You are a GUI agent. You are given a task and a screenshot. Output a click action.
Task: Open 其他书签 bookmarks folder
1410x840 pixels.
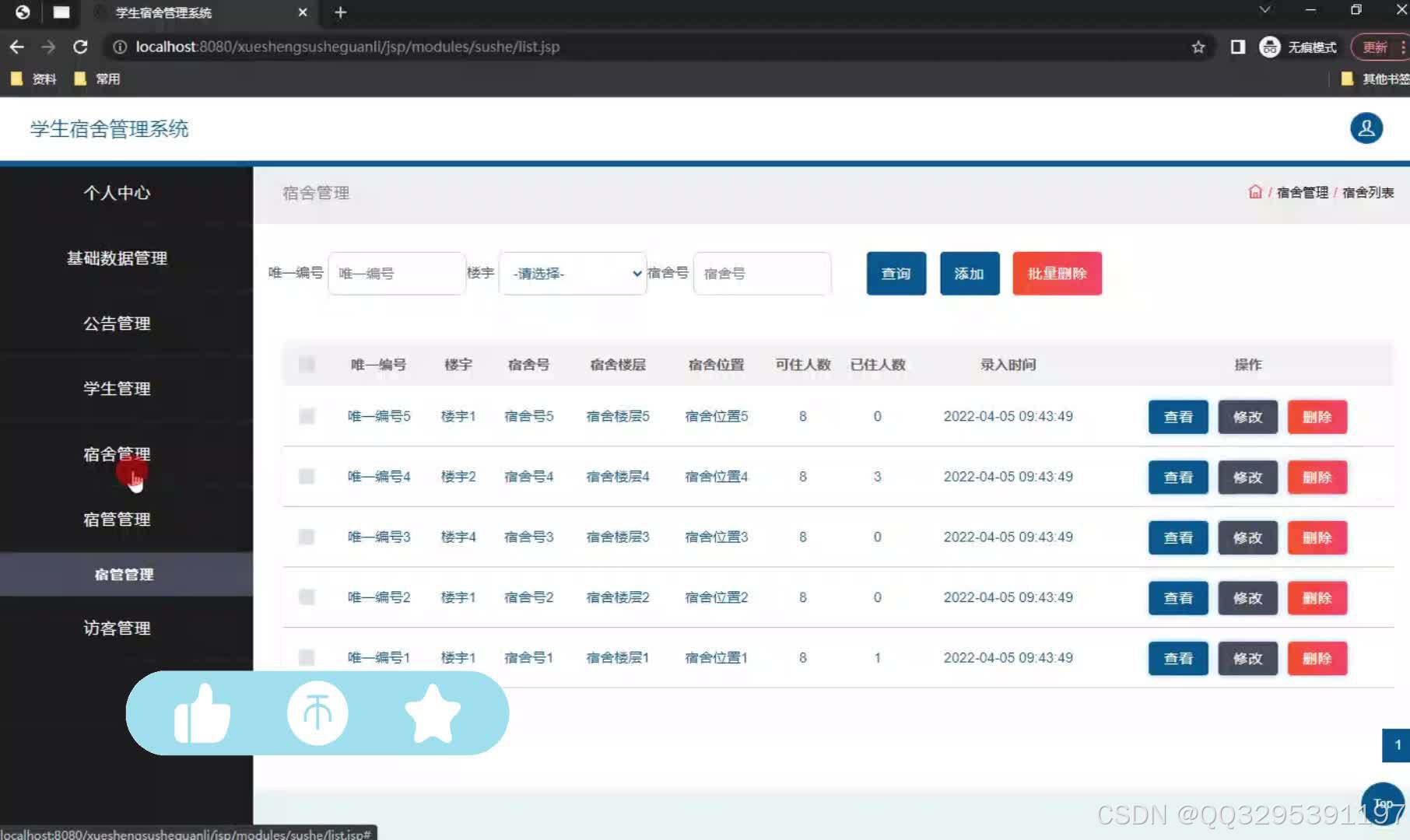[x=1375, y=79]
